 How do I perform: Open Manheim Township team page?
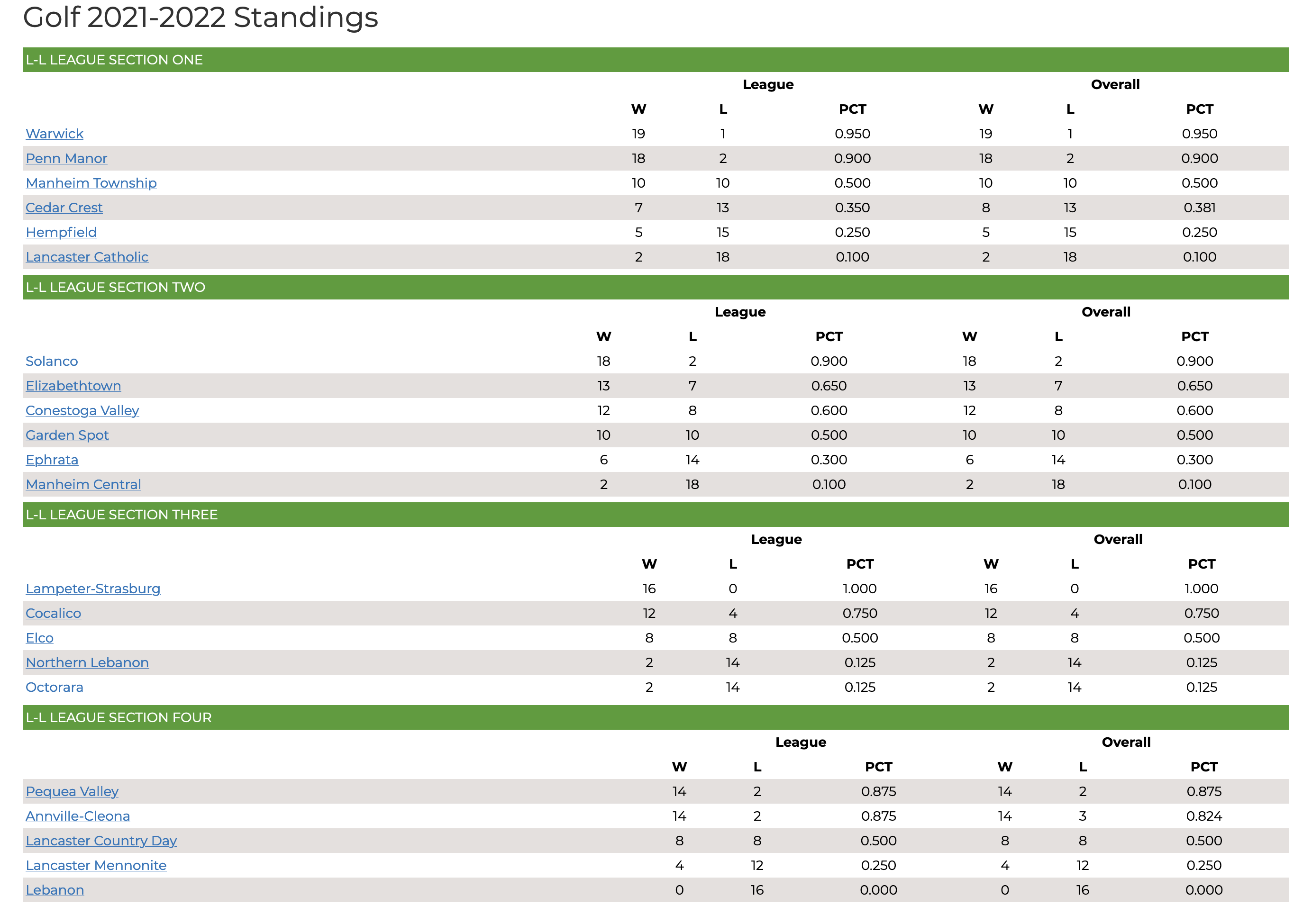pos(91,183)
